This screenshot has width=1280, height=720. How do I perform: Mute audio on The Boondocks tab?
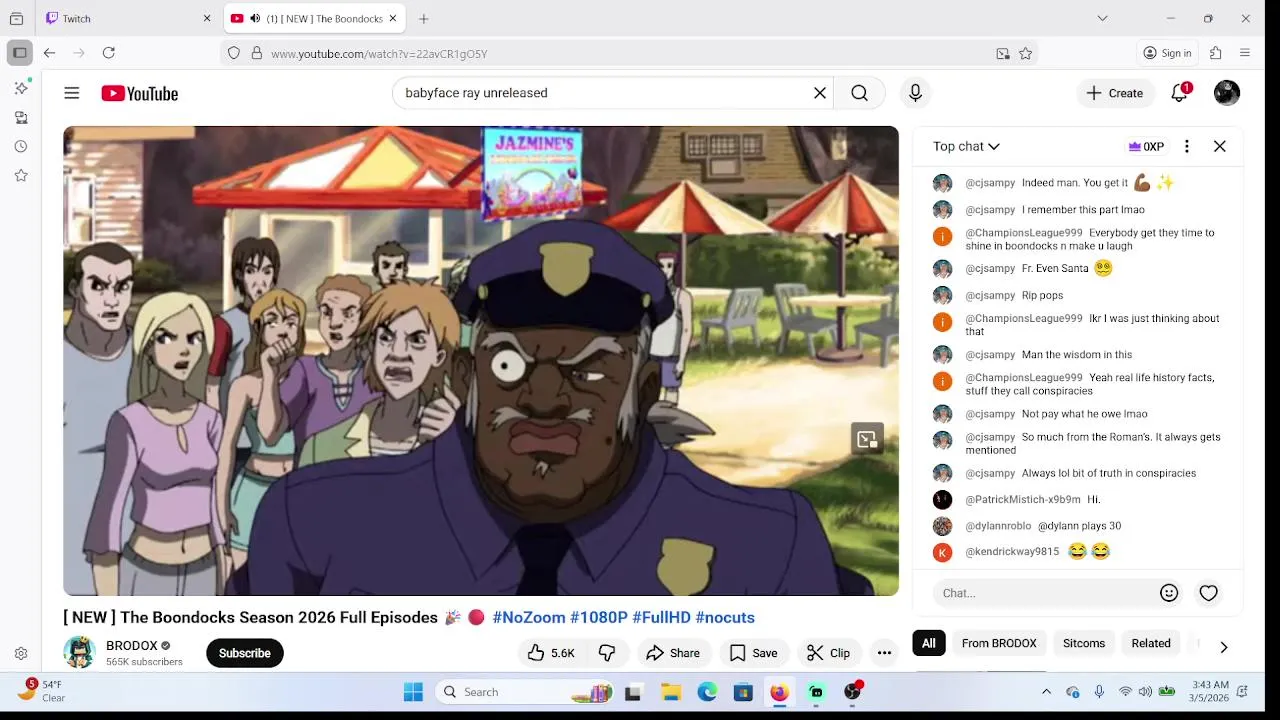(255, 18)
